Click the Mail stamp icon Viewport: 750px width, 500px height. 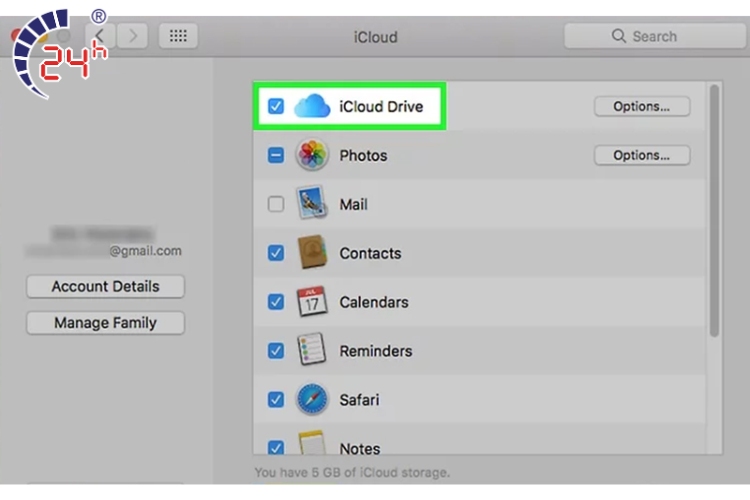coord(312,203)
